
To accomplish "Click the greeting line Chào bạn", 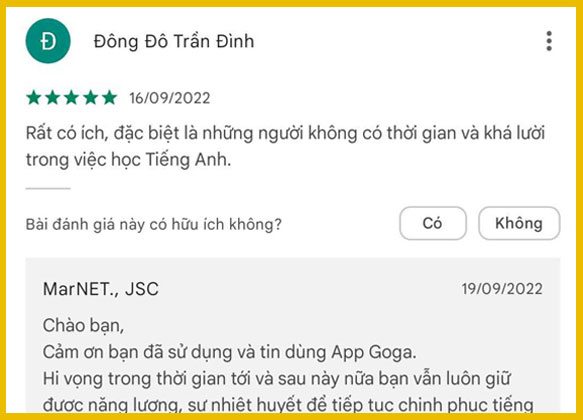I will (83, 326).
